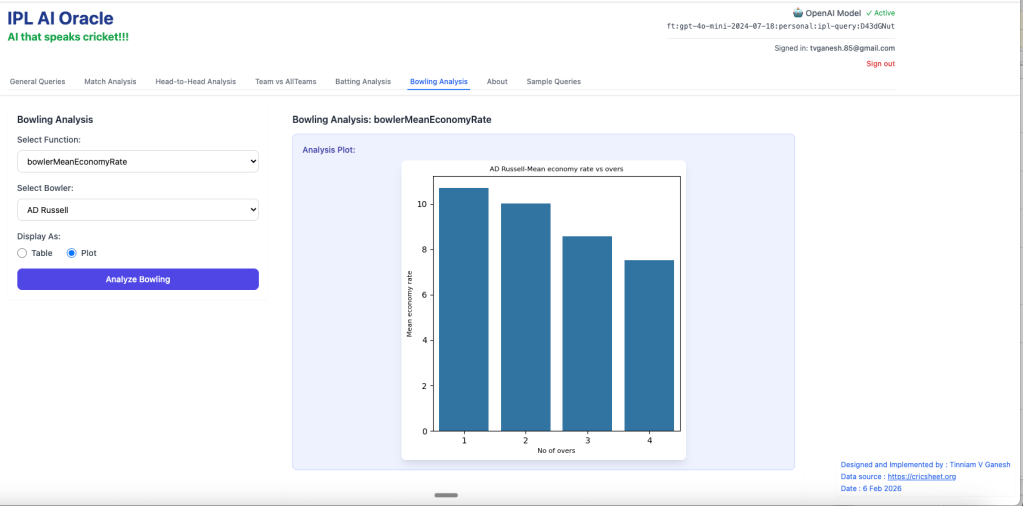The height and width of the screenshot is (506, 1023).
Task: Click the OpenAI Model logo icon
Action: (798, 13)
